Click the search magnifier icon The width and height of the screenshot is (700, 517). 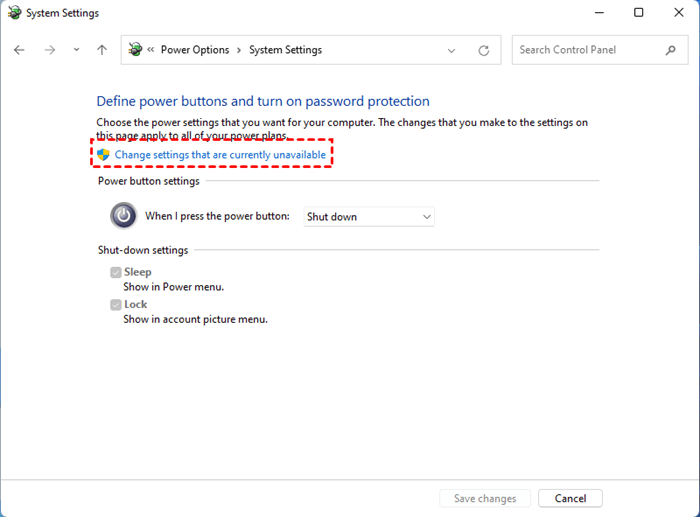point(671,50)
